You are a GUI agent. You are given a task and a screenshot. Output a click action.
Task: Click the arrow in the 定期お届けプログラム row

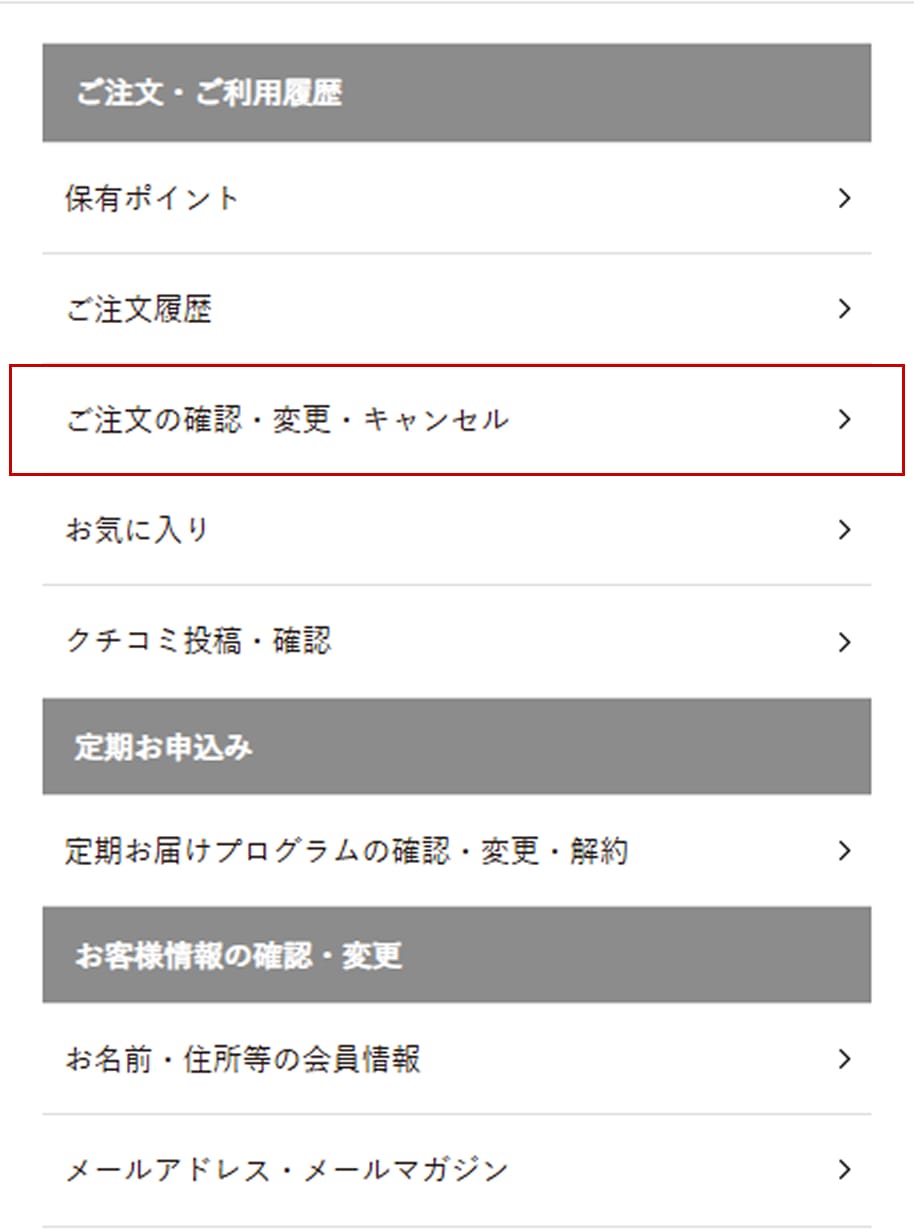click(x=845, y=851)
